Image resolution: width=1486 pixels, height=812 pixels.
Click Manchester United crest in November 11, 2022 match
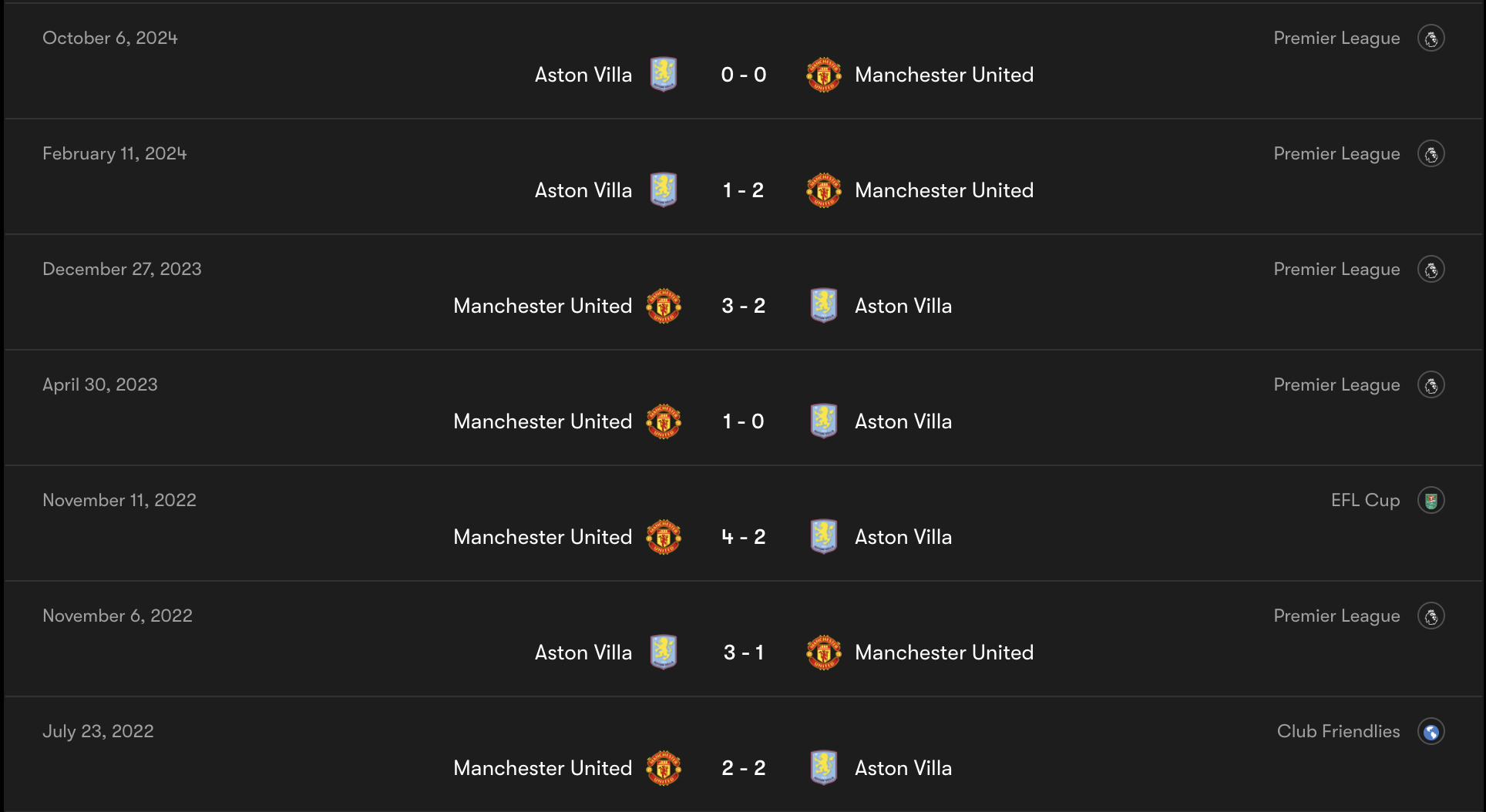[x=663, y=537]
